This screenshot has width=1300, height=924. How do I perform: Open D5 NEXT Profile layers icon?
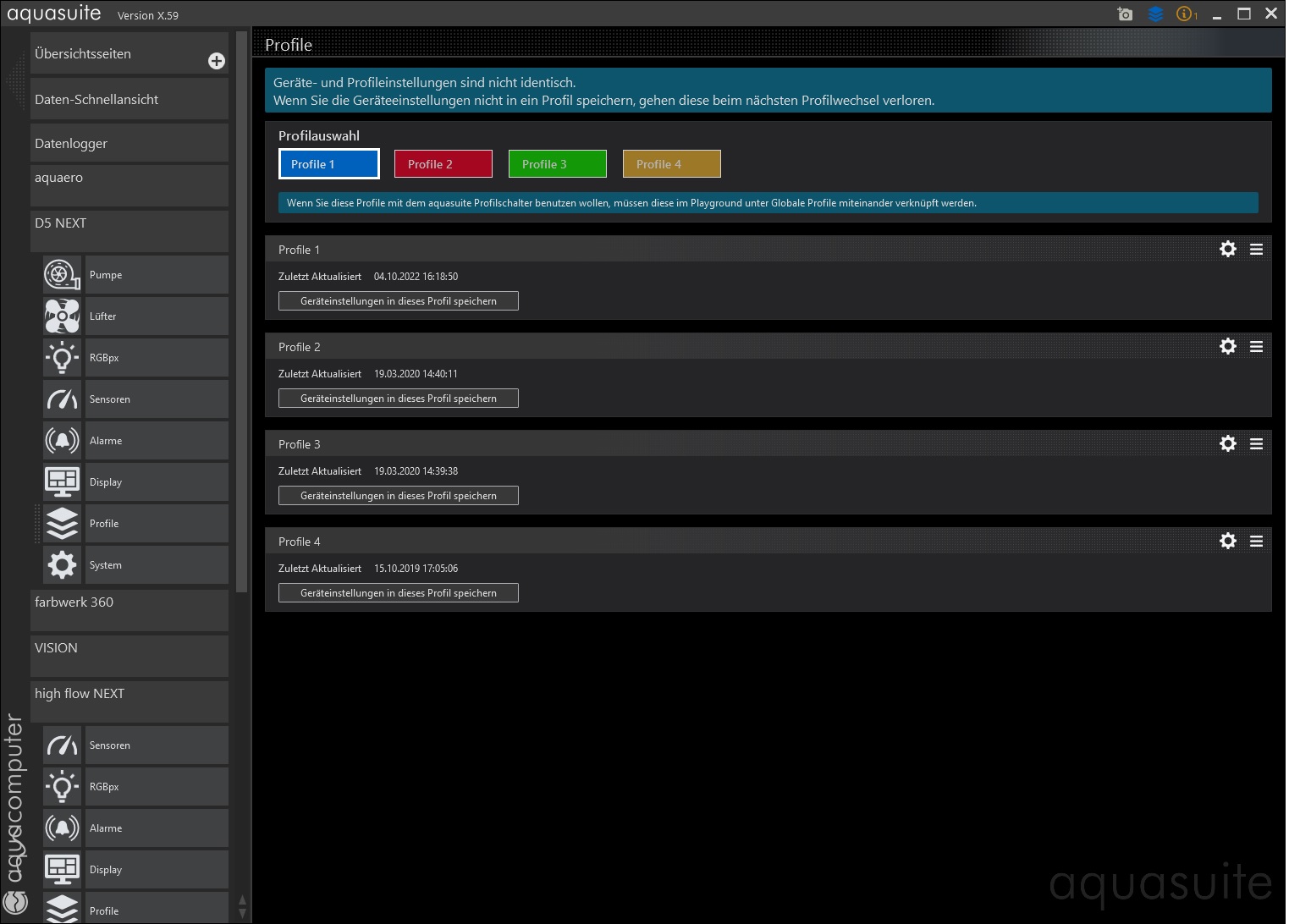coord(62,524)
